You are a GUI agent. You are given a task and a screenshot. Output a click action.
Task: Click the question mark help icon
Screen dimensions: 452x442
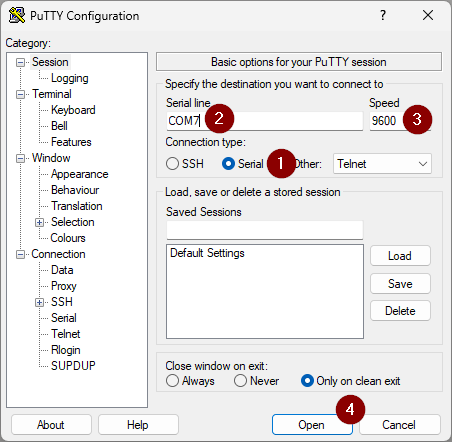[383, 15]
